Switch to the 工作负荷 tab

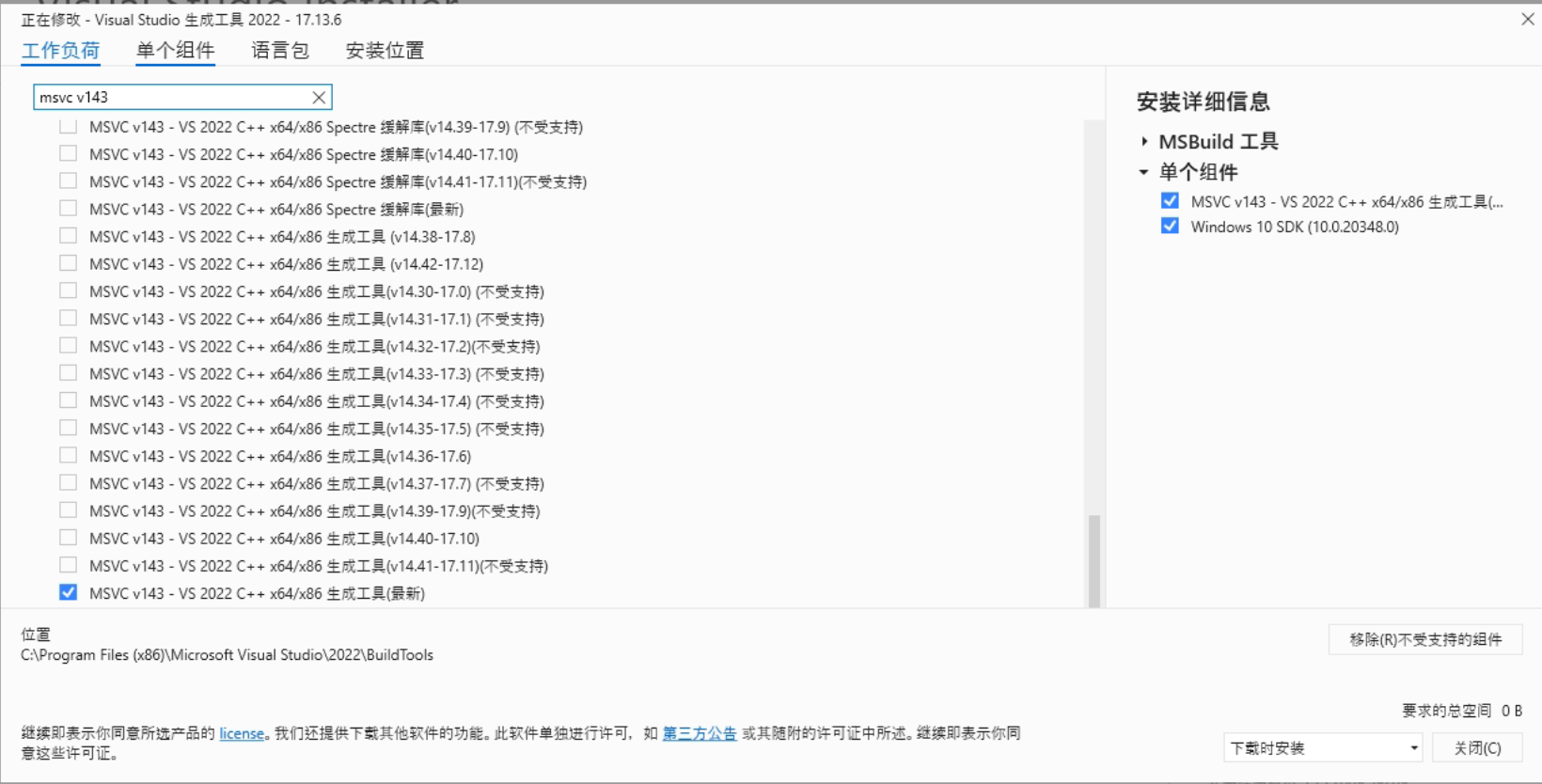coord(61,51)
